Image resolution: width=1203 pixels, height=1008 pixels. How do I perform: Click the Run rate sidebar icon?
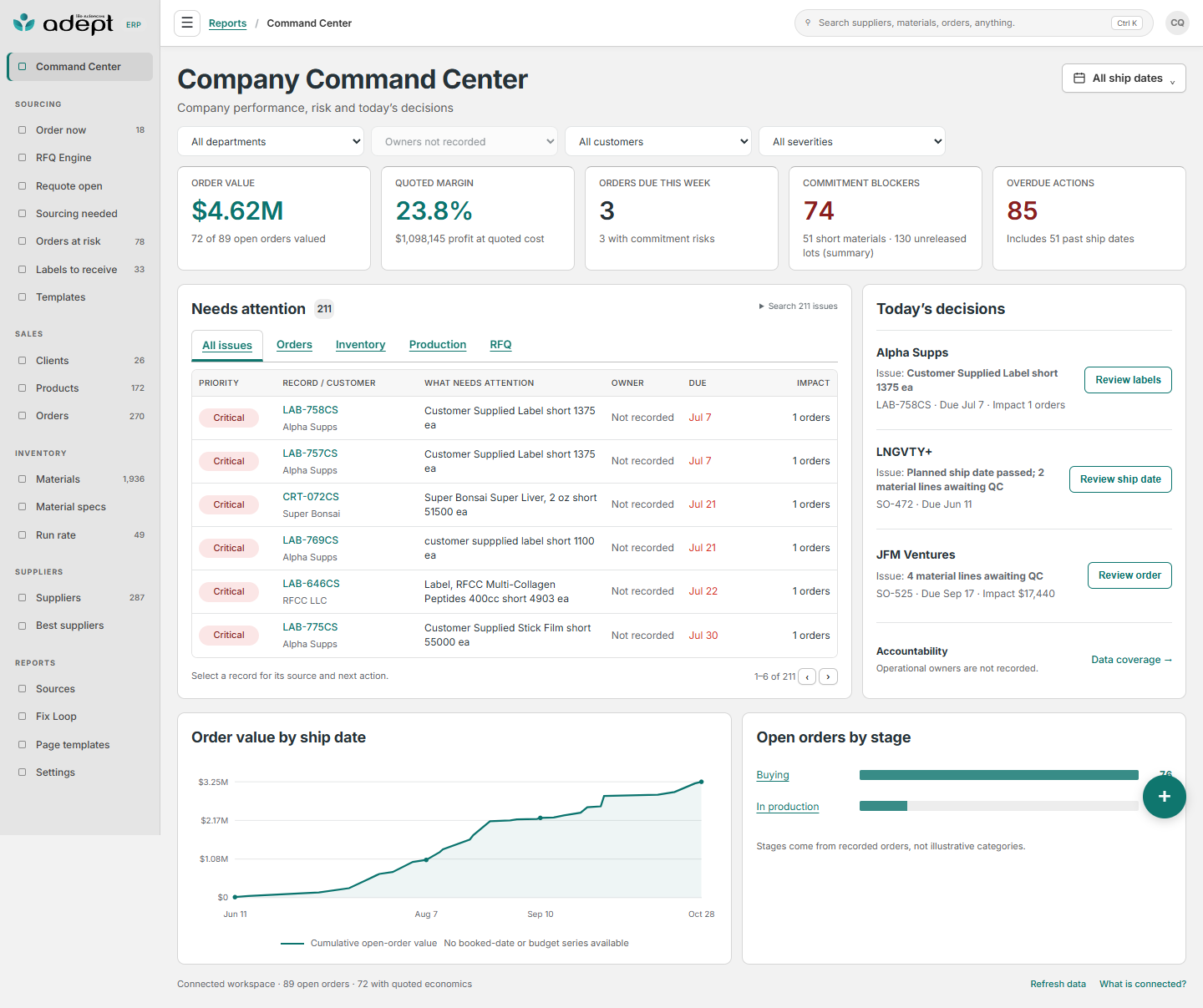tap(23, 535)
